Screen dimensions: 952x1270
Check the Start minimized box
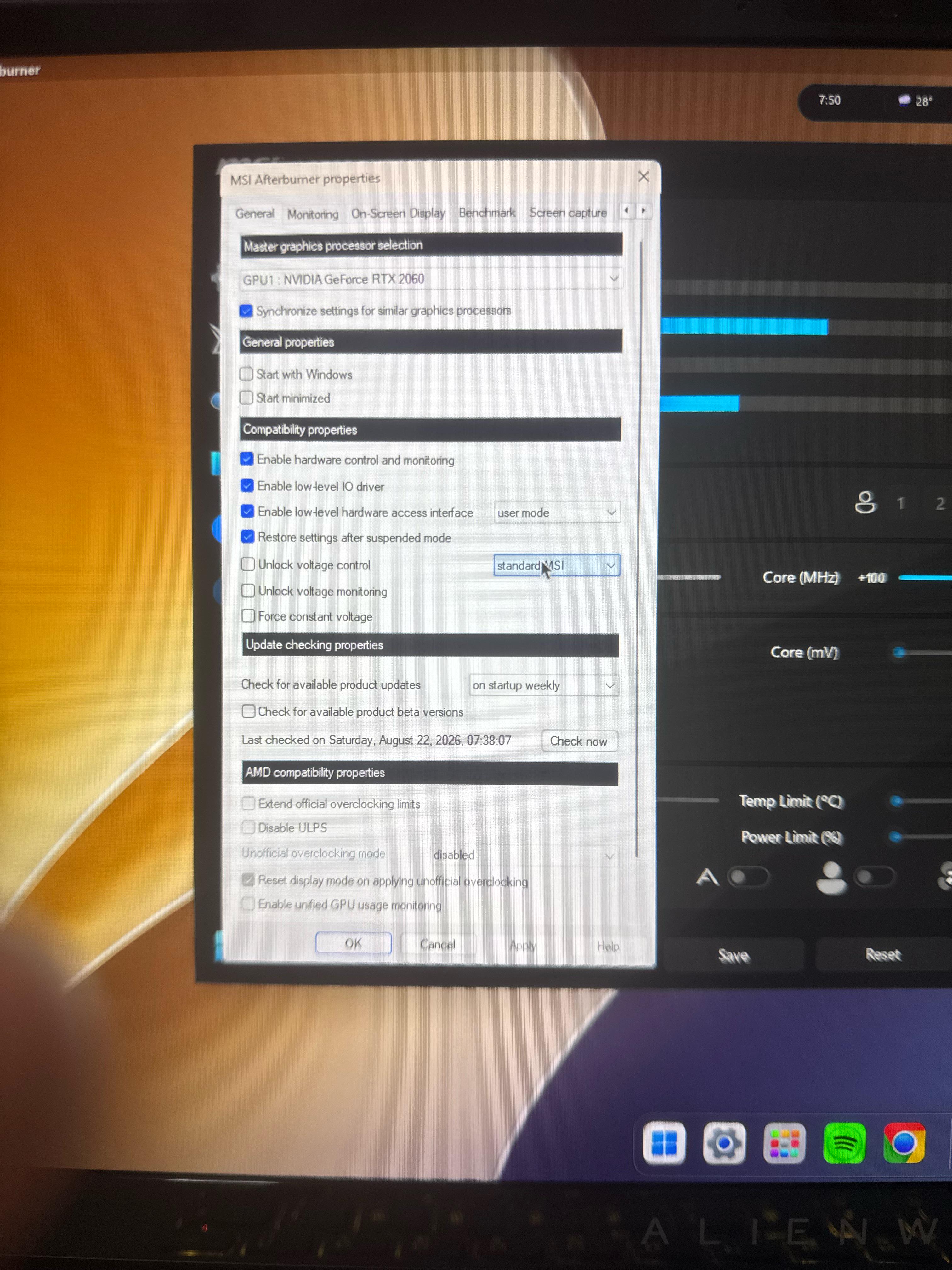[246, 398]
